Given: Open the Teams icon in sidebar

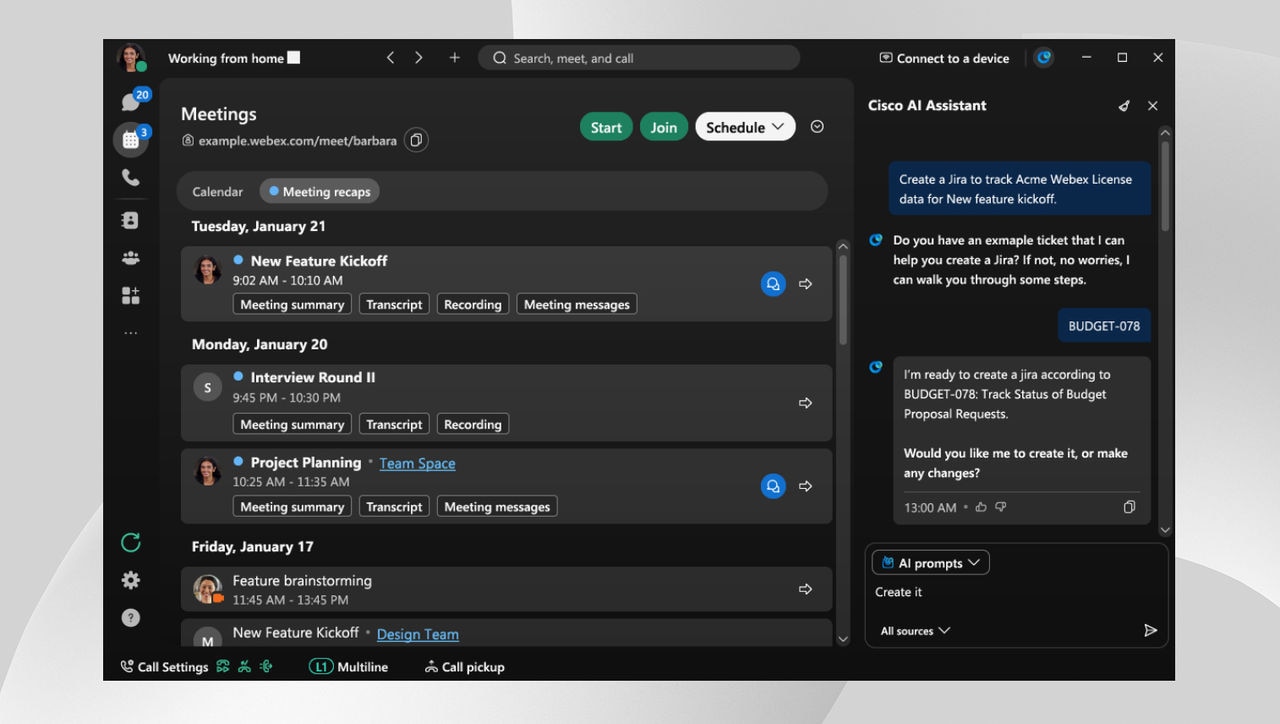Looking at the screenshot, I should pos(131,258).
